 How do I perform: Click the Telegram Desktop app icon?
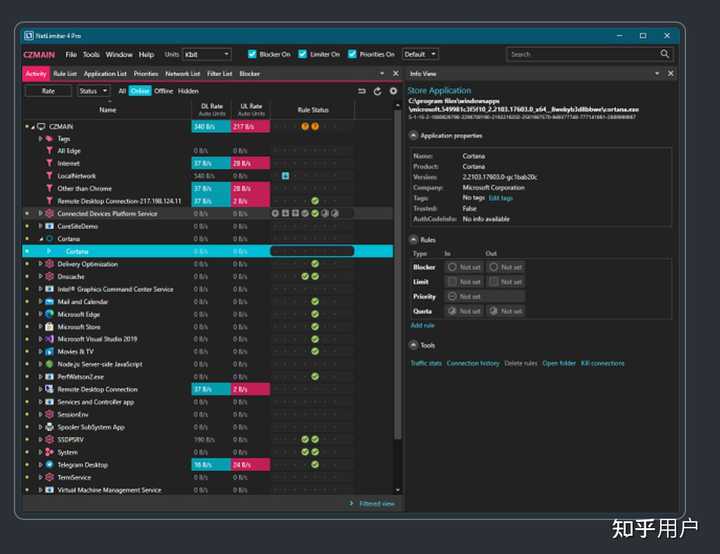pyautogui.click(x=50, y=464)
